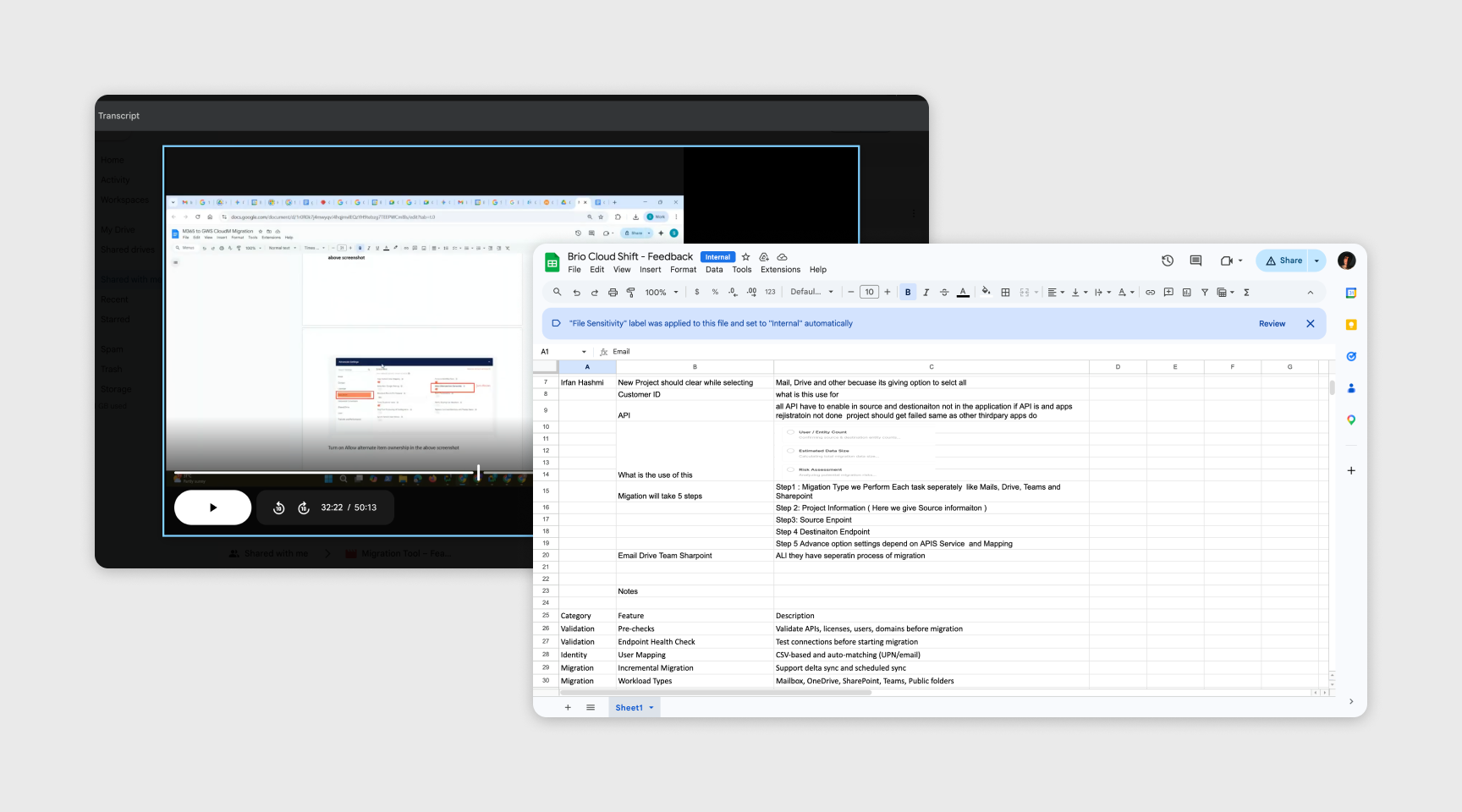The height and width of the screenshot is (812, 1462).
Task: Open the File menu
Action: 574,270
